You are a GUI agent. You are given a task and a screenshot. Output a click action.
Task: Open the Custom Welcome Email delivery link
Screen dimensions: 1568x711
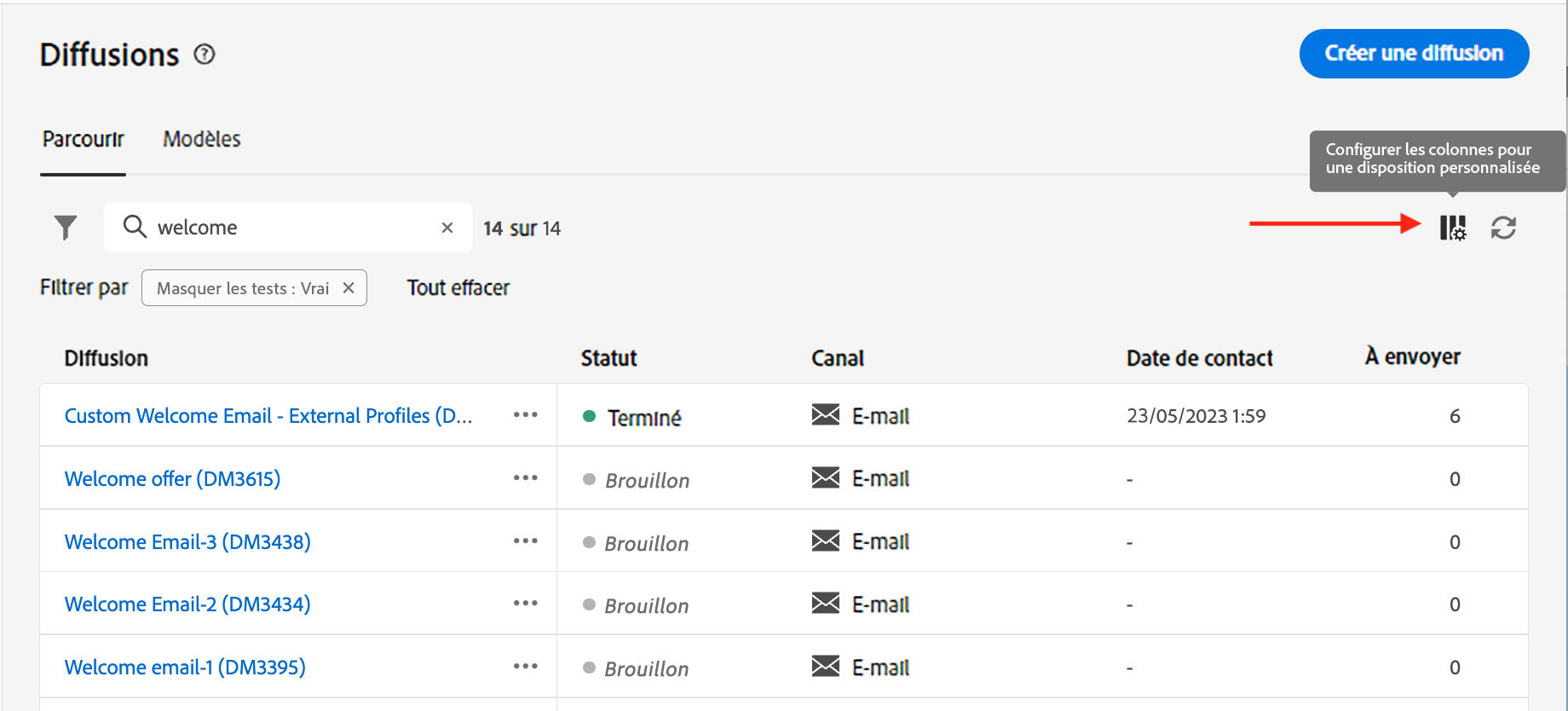click(268, 416)
